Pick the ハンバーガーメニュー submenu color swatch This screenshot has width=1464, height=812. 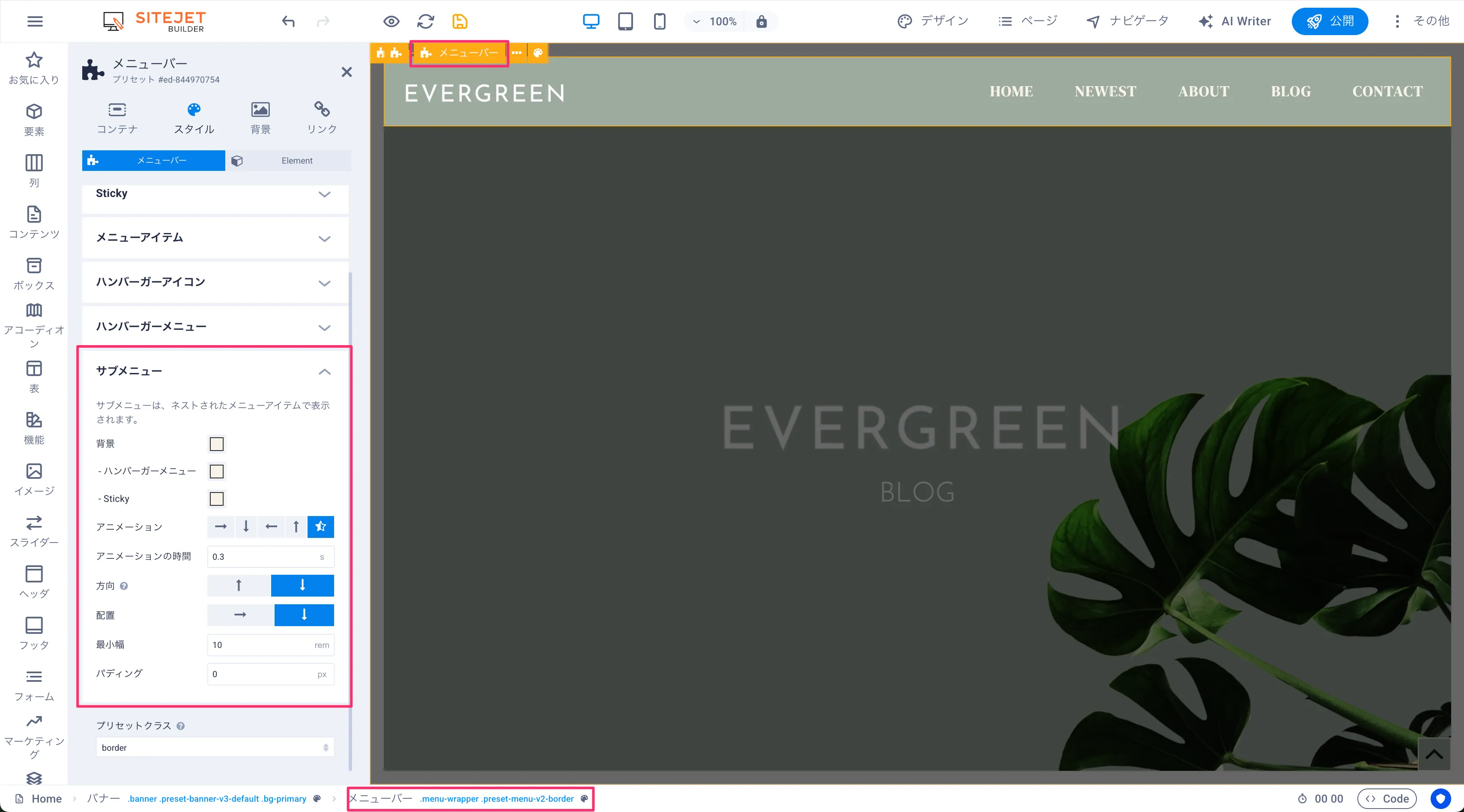(x=217, y=472)
